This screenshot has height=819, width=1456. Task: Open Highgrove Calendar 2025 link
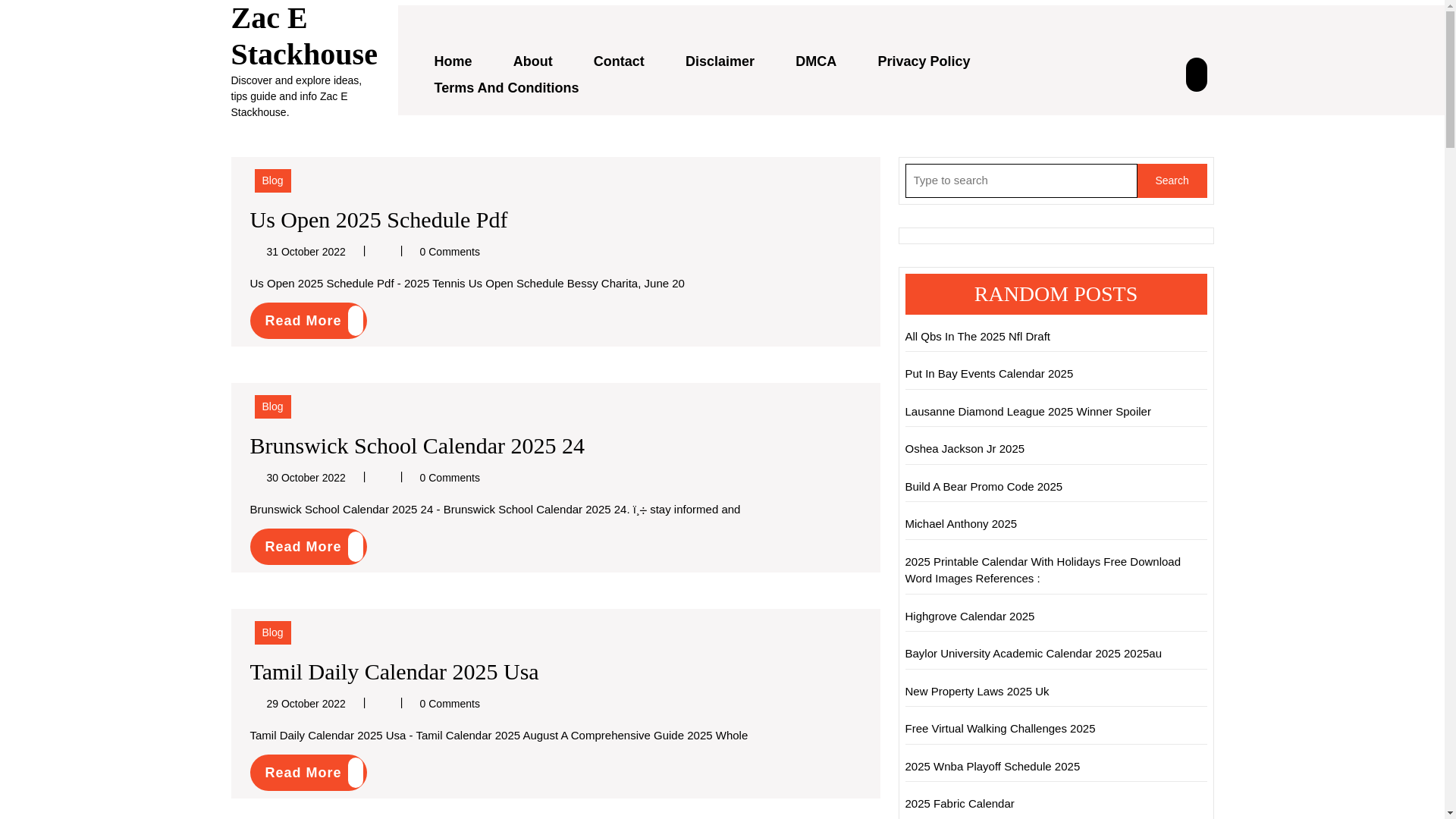point(969,616)
